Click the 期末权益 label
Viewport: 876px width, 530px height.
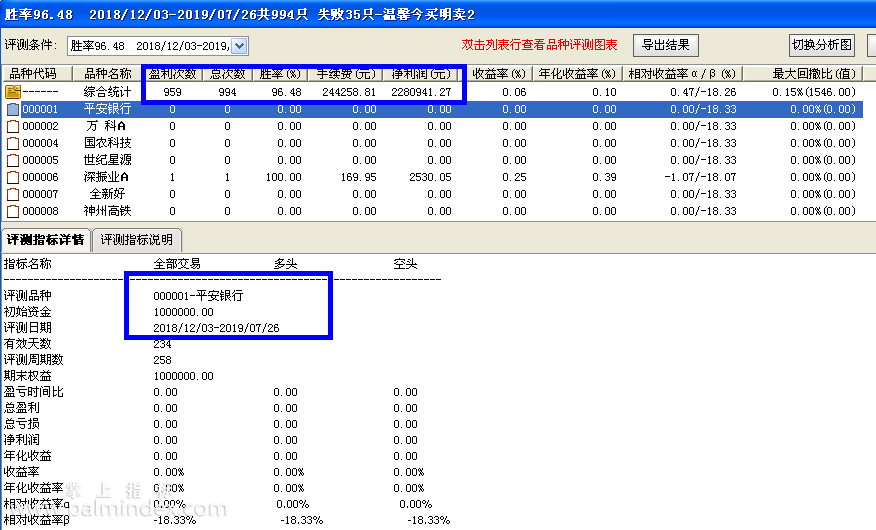click(x=27, y=376)
